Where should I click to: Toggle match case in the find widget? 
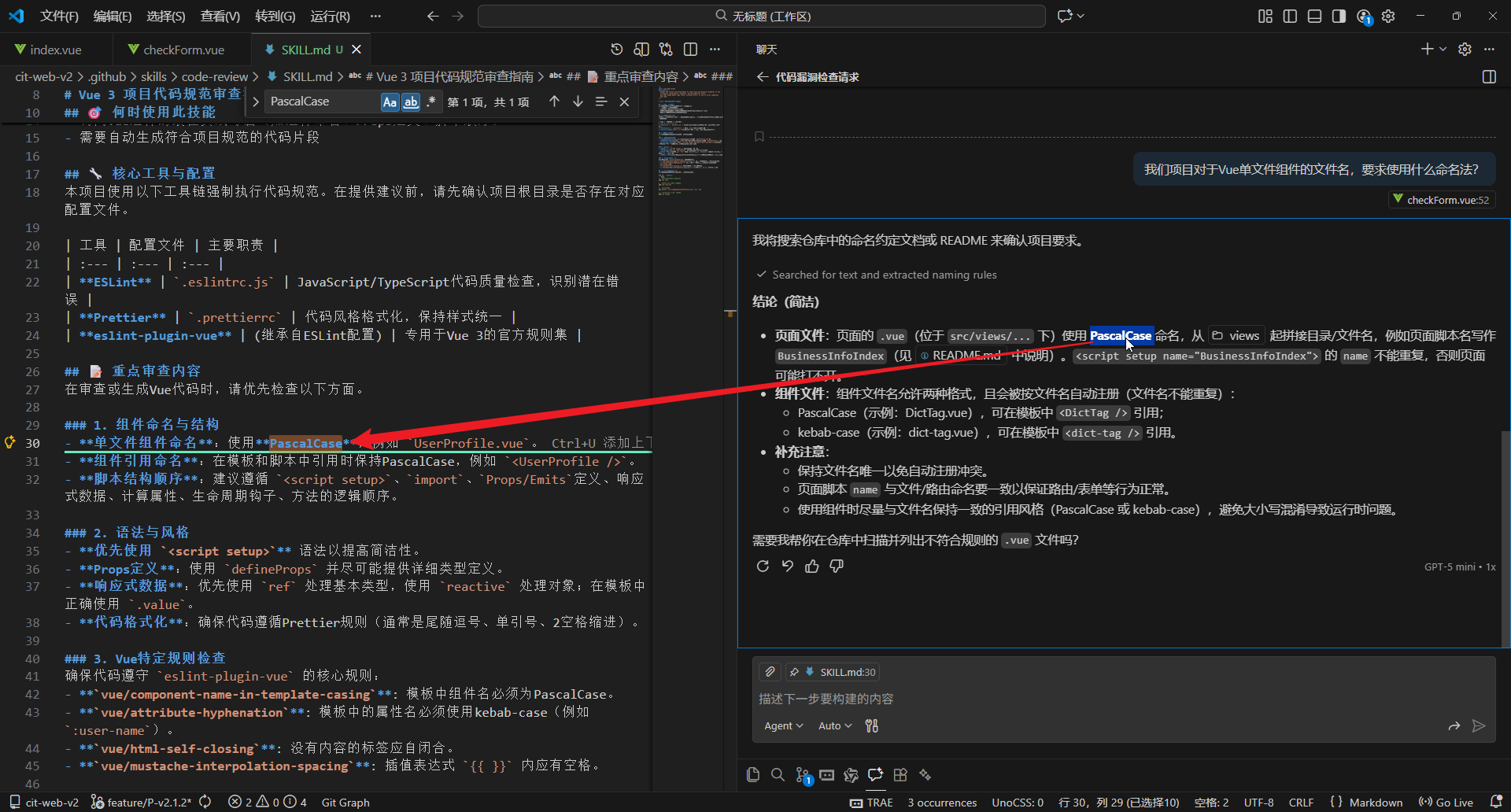(390, 101)
